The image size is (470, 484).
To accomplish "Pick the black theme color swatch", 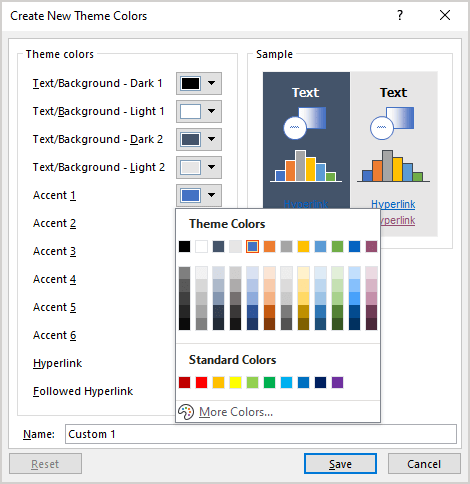I will pyautogui.click(x=184, y=247).
